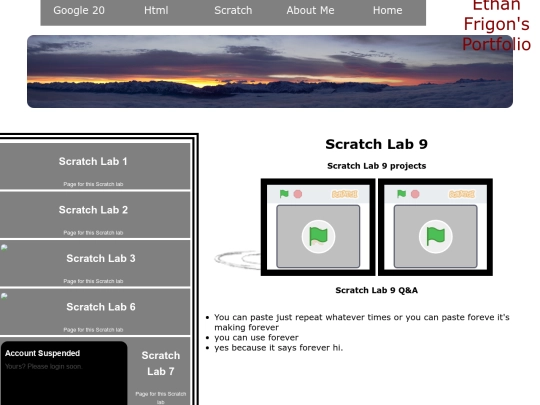The width and height of the screenshot is (540, 405).
Task: Open the Scratch Lab 2 link
Action: (93, 210)
